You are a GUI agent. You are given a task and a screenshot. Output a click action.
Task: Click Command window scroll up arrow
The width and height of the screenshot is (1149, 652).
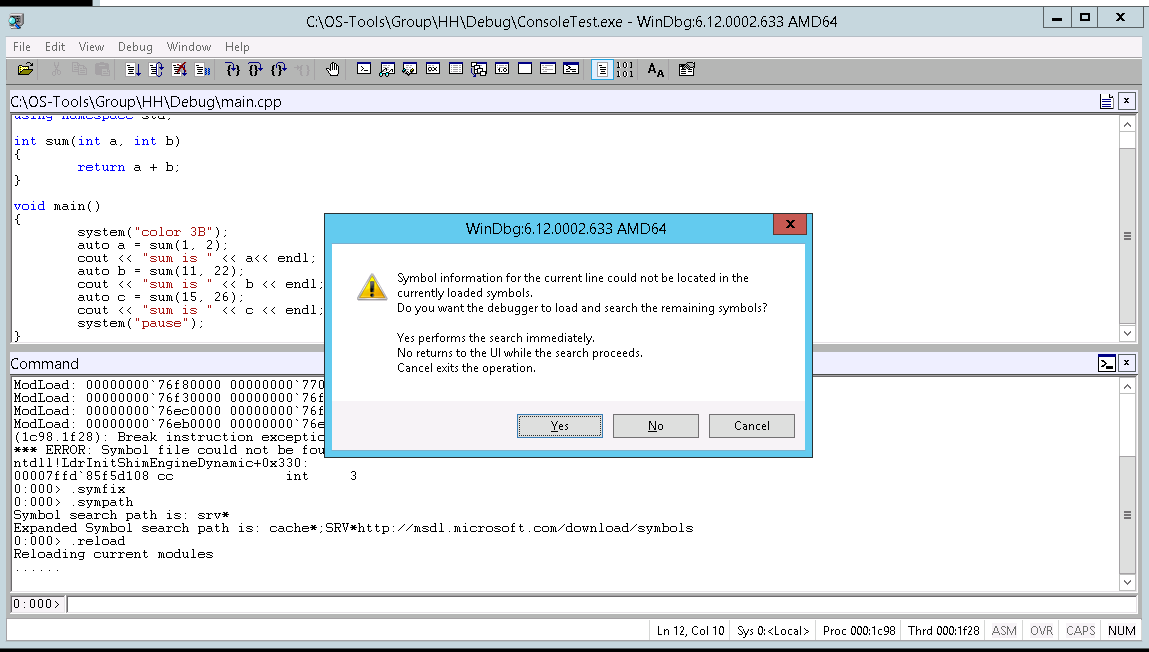[x=1127, y=386]
